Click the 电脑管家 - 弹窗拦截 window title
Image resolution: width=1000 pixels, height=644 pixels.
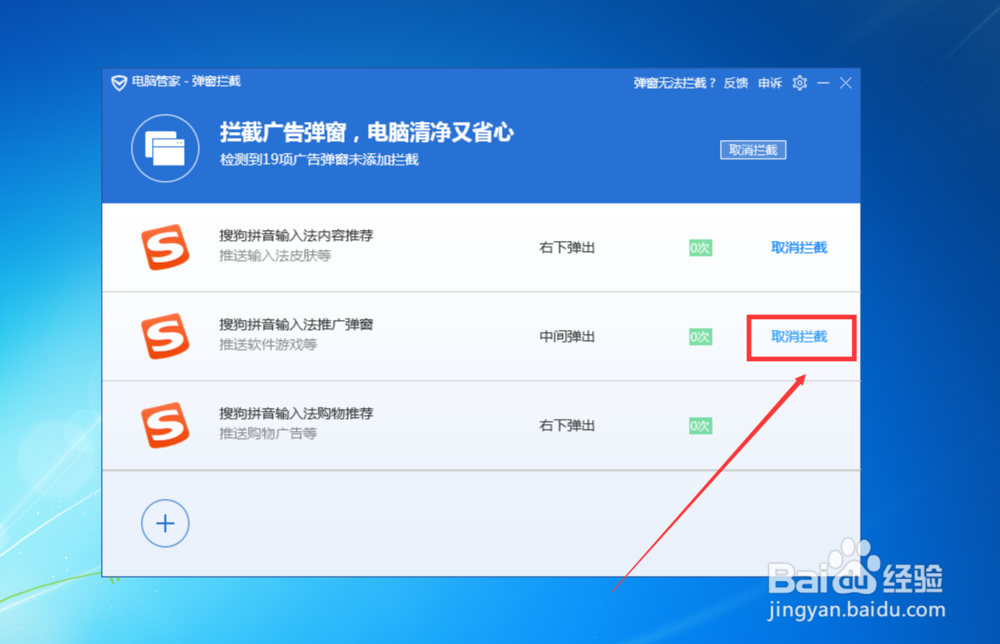pyautogui.click(x=186, y=82)
